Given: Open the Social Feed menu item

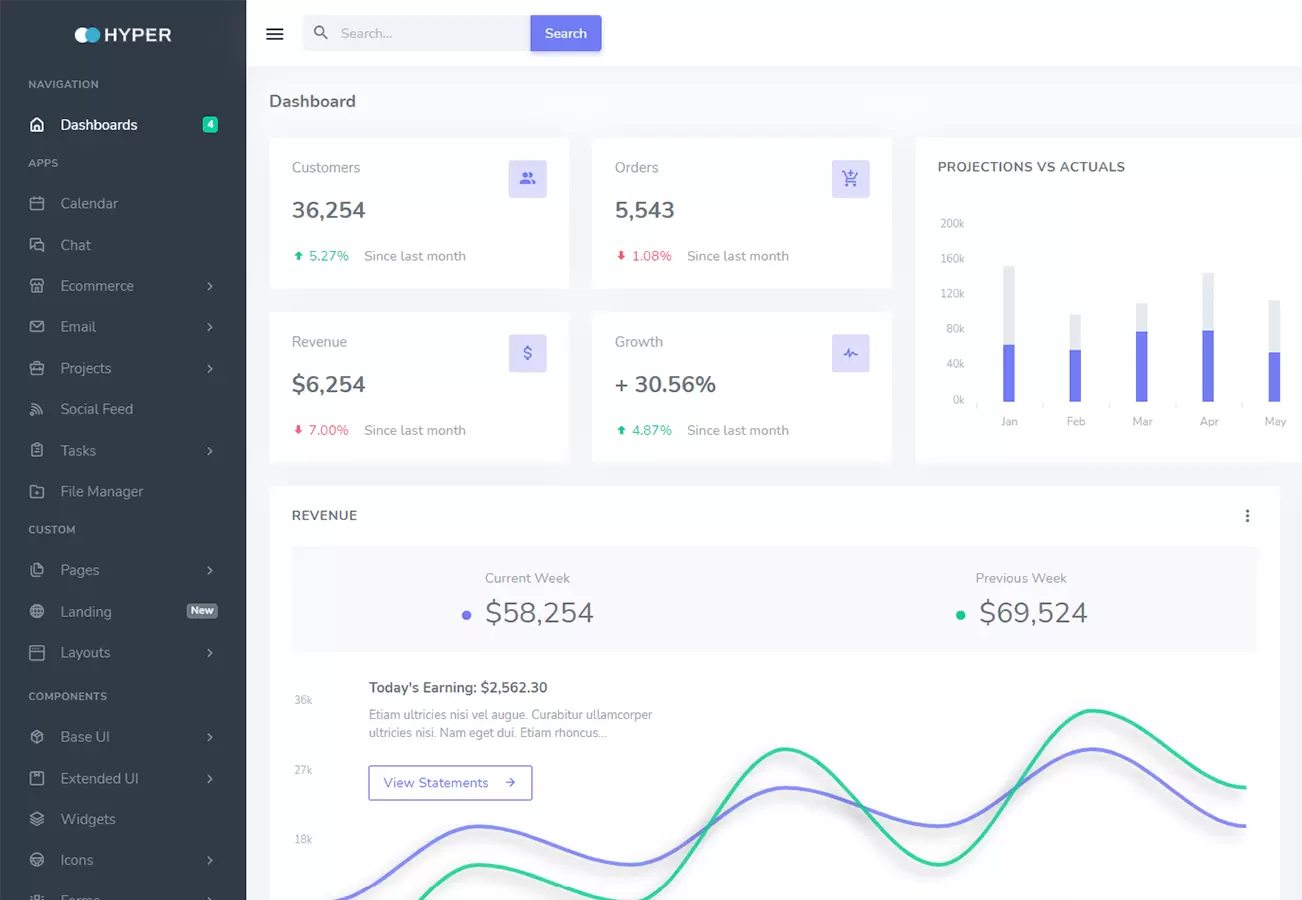Looking at the screenshot, I should click(x=123, y=409).
